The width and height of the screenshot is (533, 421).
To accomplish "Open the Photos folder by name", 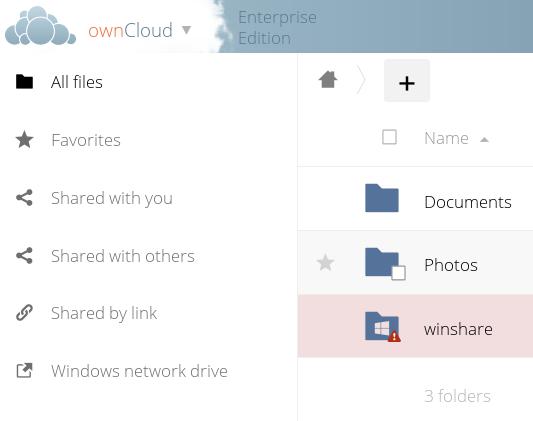I will [x=451, y=265].
